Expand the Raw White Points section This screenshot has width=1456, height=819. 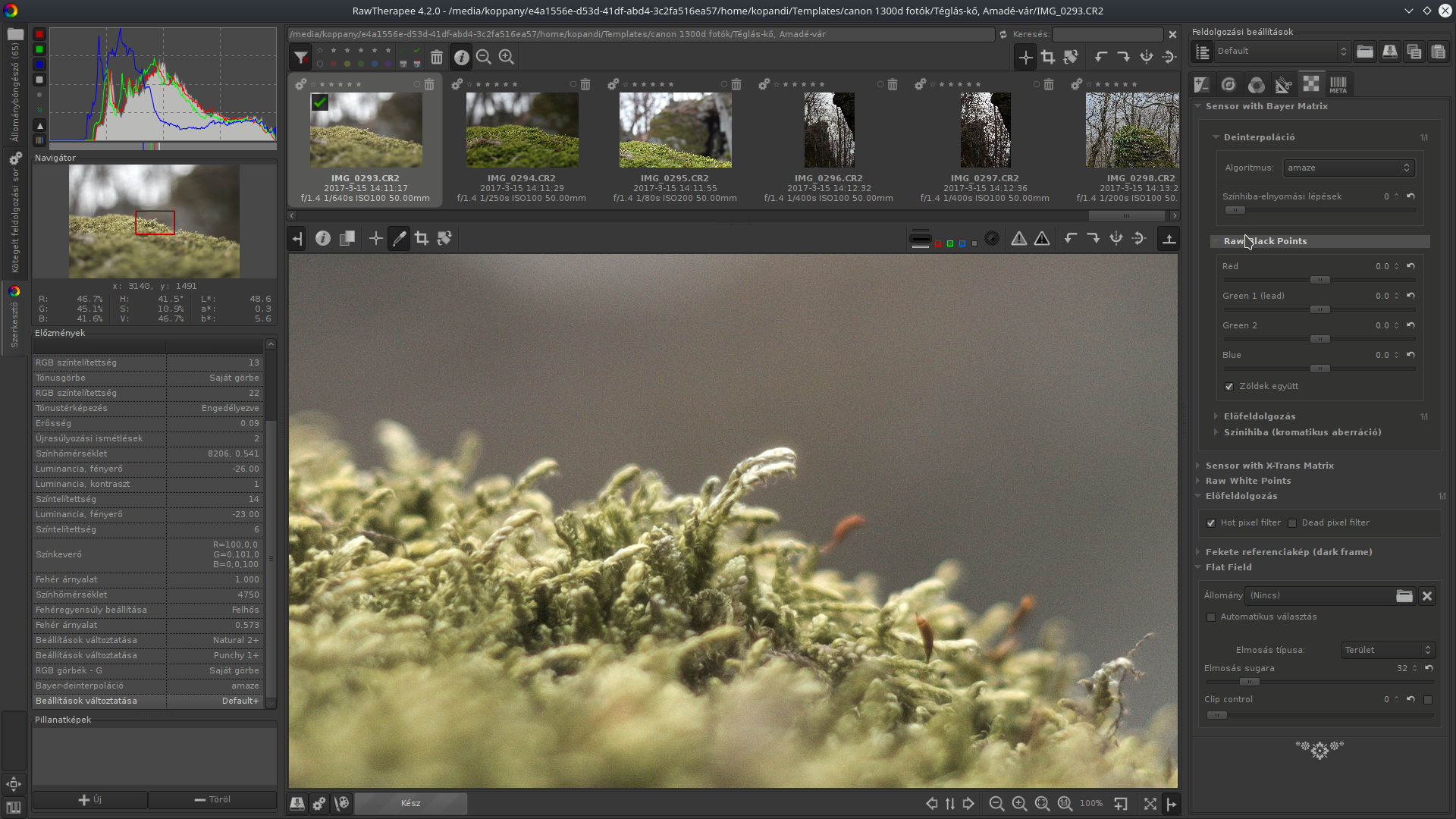click(1248, 481)
